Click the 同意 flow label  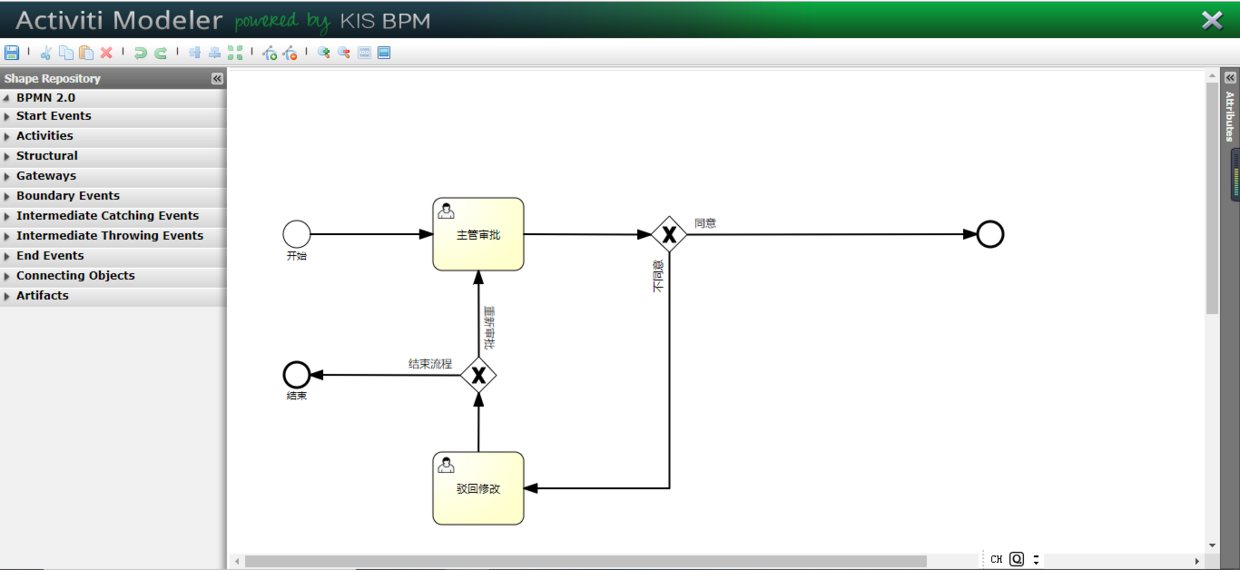tap(705, 223)
